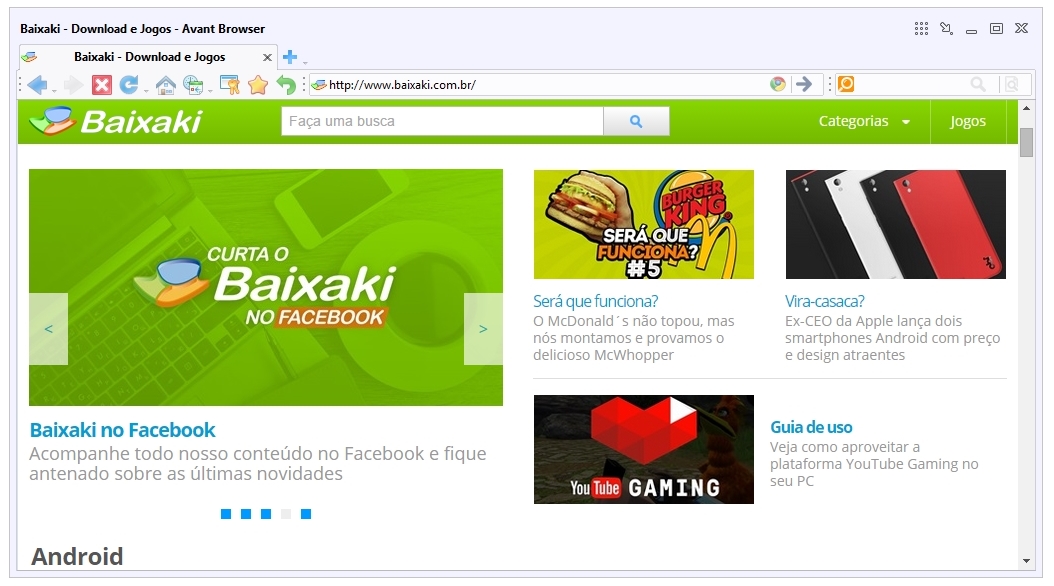The width and height of the screenshot is (1054, 586).
Task: Click the vertical scrollbar thumb
Action: [1026, 142]
